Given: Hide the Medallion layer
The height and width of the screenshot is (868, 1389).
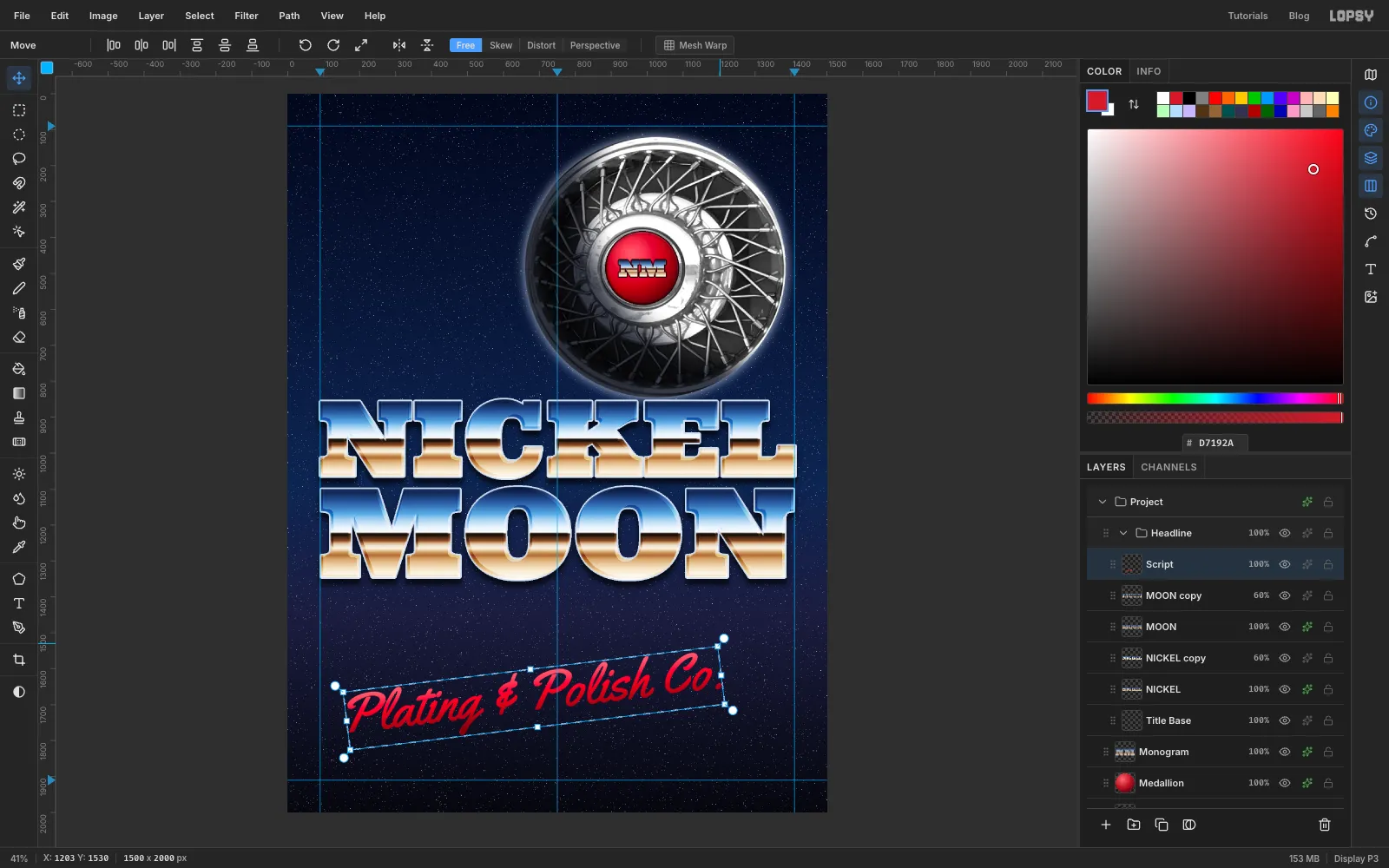Looking at the screenshot, I should click(x=1285, y=783).
